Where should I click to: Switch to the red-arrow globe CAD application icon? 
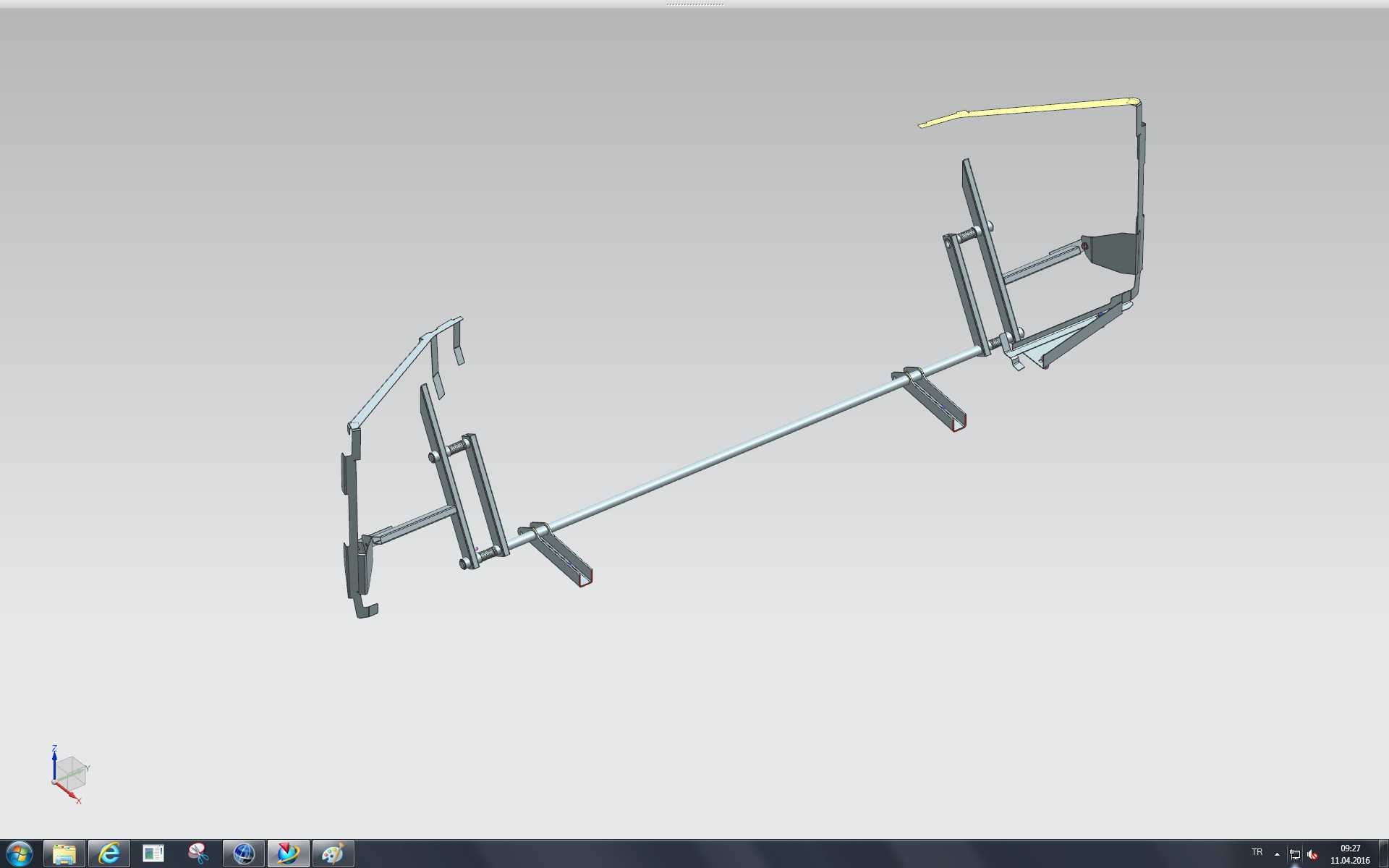288,854
